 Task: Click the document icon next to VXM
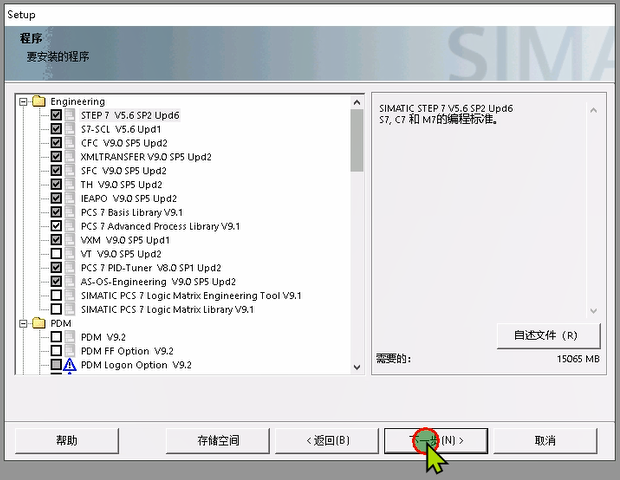click(70, 240)
